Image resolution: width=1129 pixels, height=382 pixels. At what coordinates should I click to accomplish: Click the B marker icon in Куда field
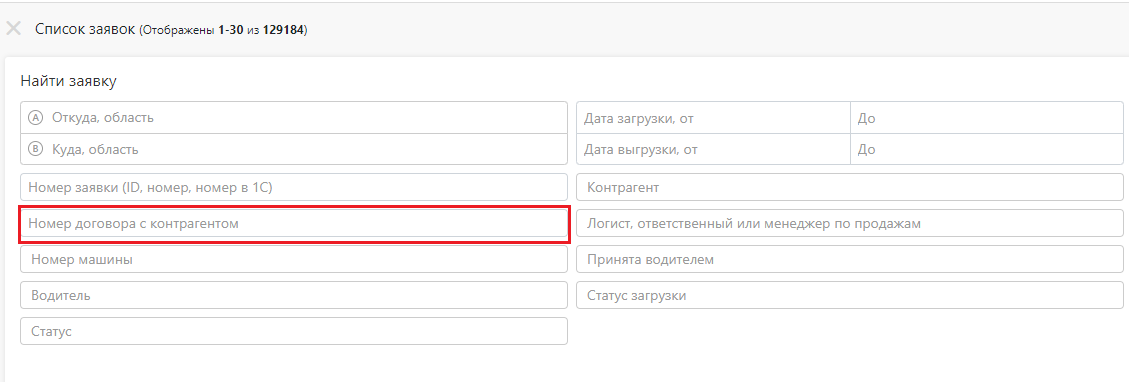click(x=35, y=150)
